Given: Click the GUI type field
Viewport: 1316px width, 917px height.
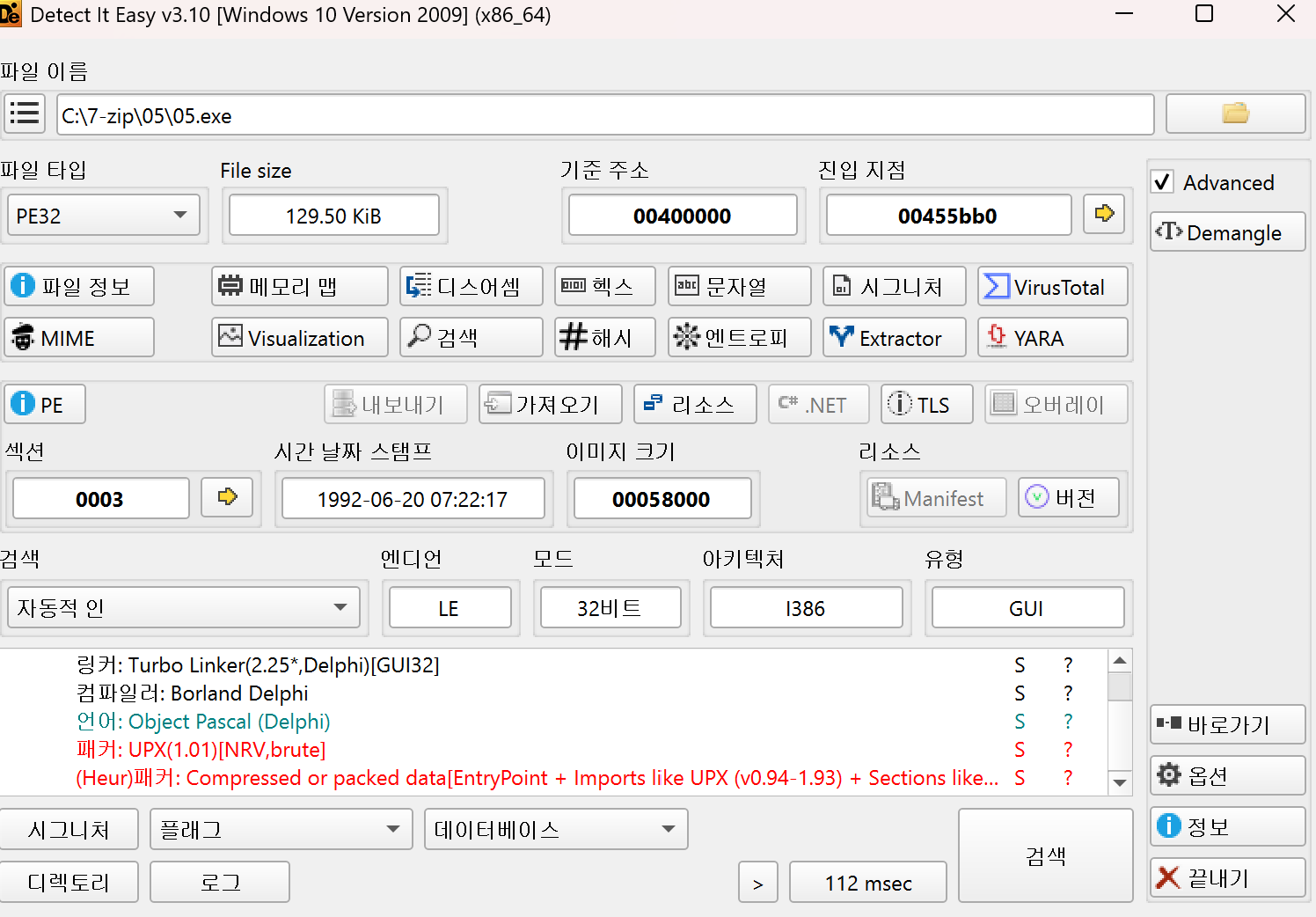Looking at the screenshot, I should coord(1027,607).
